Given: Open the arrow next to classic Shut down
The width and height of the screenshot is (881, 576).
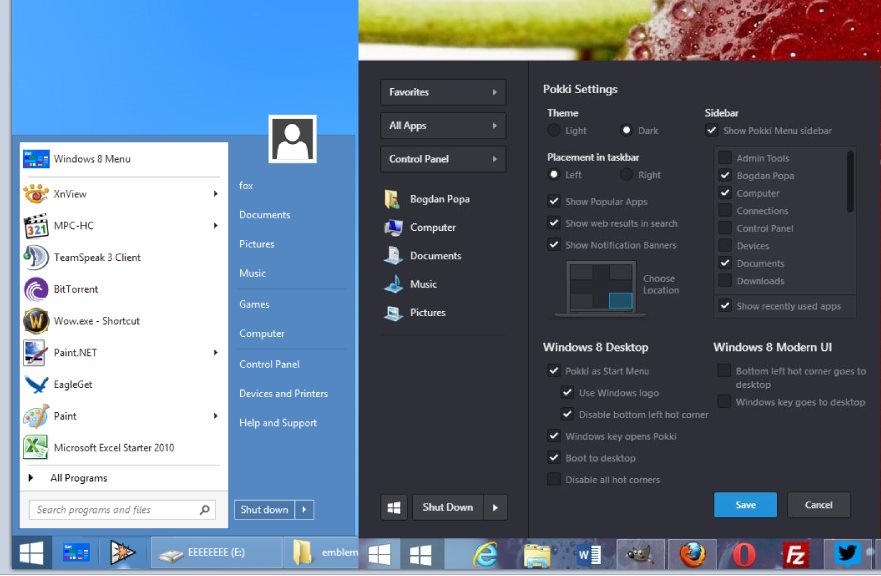Looking at the screenshot, I should pos(304,510).
